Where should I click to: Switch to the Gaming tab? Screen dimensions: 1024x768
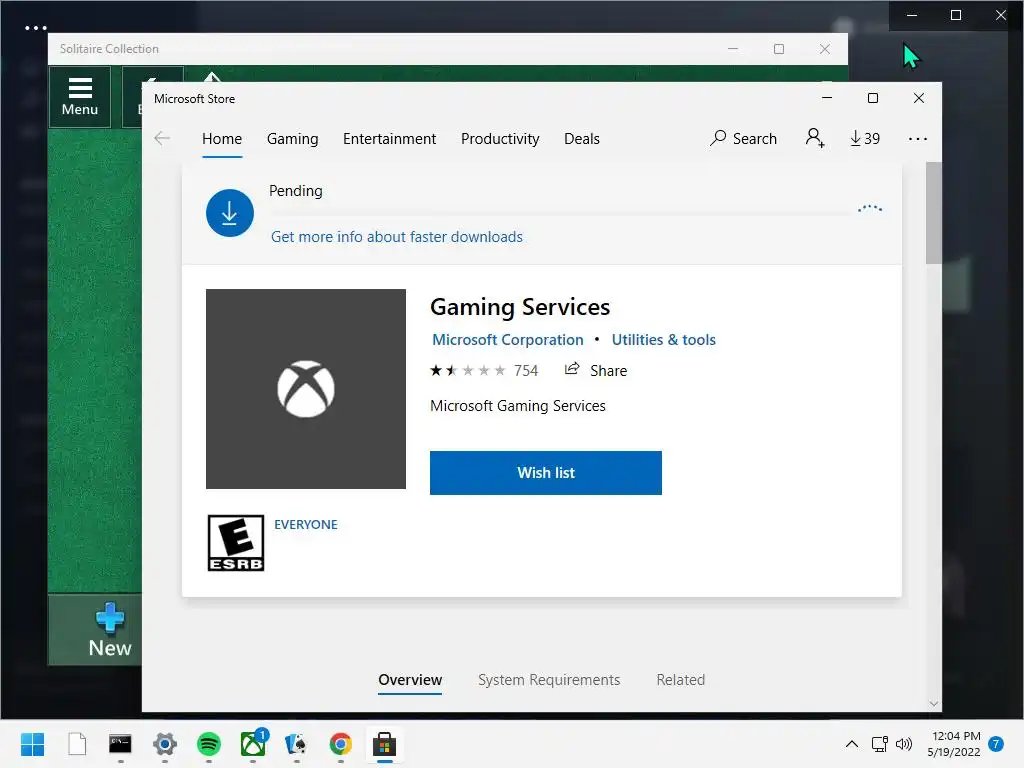point(293,138)
